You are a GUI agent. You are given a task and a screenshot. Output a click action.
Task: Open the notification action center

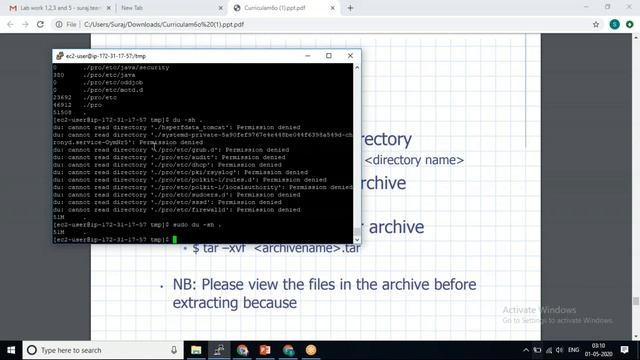coord(624,350)
